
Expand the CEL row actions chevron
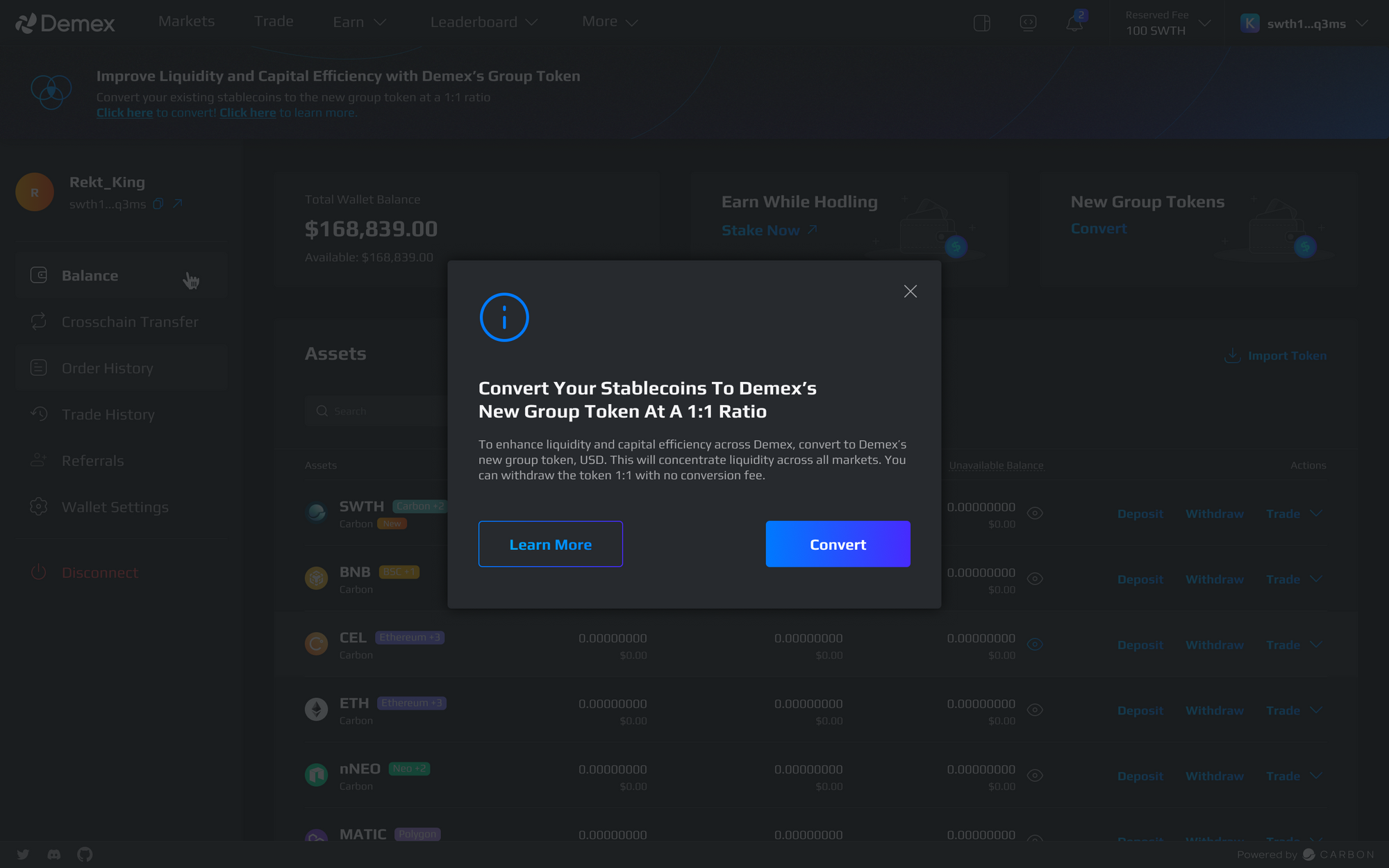(1316, 644)
